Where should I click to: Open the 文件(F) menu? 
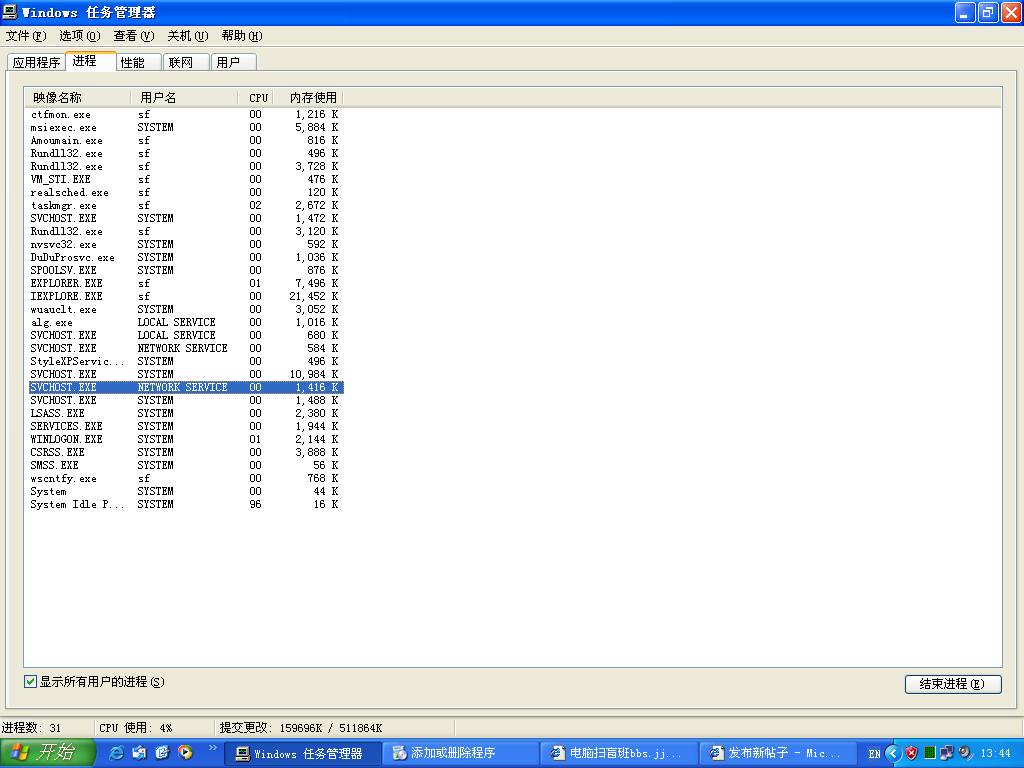(25, 36)
